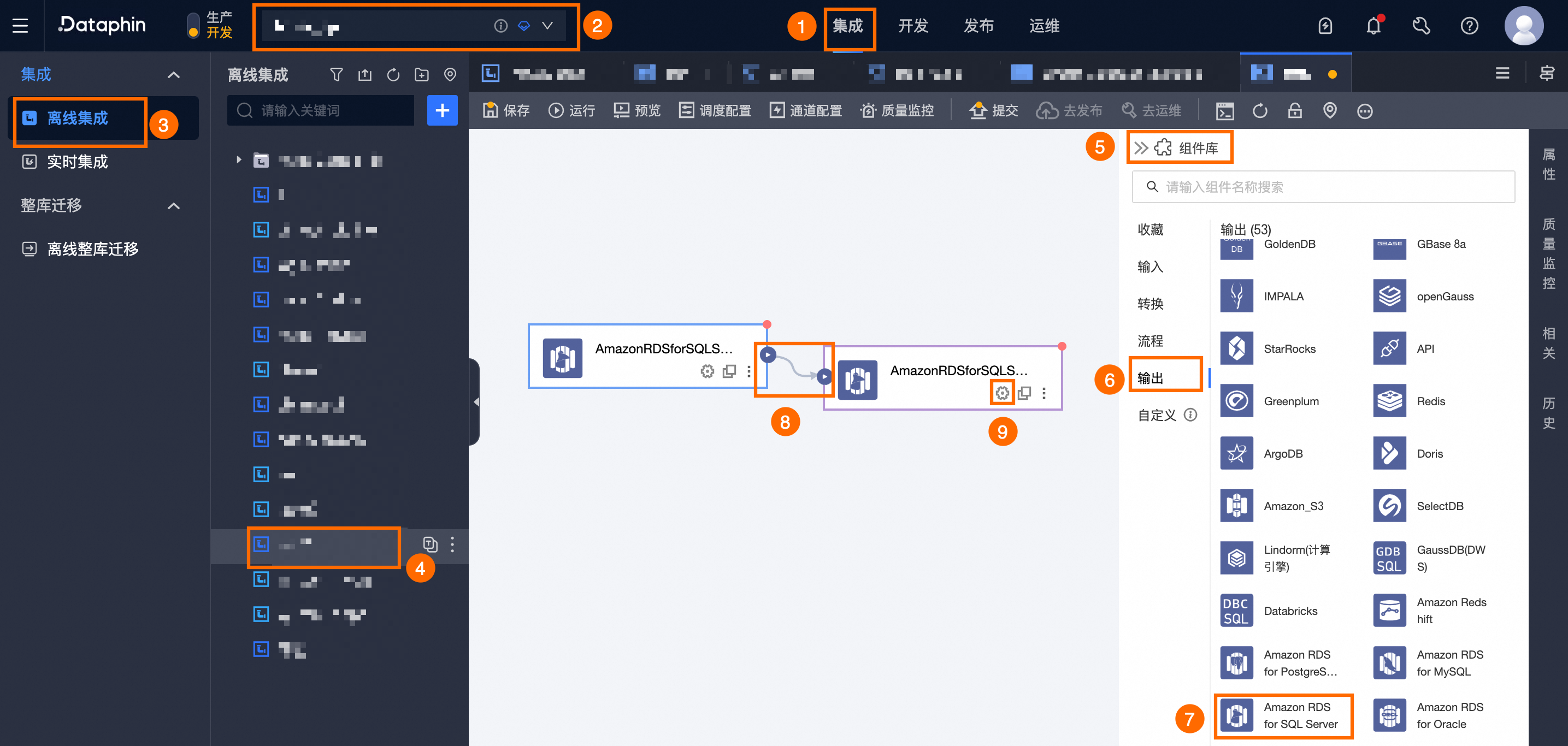Click the copy icon on the selected task row
Image resolution: width=1568 pixels, height=746 pixels.
point(431,544)
